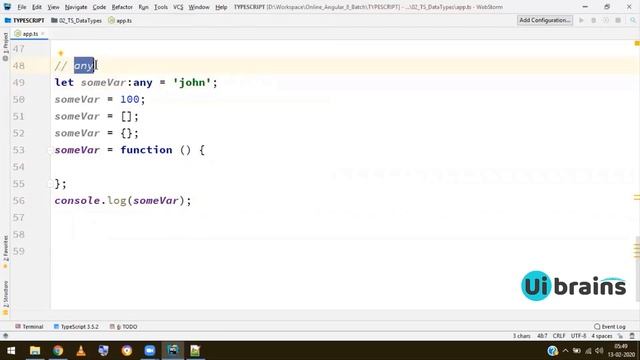Change the '4 spaces' indent setting

coord(602,336)
